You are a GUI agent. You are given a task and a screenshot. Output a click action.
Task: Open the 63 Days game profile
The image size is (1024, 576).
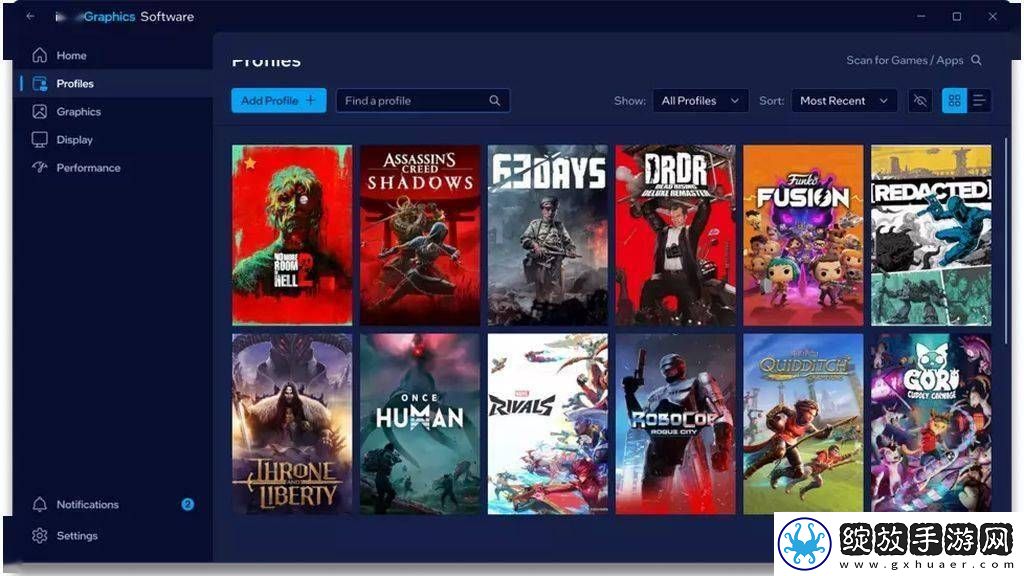[548, 235]
